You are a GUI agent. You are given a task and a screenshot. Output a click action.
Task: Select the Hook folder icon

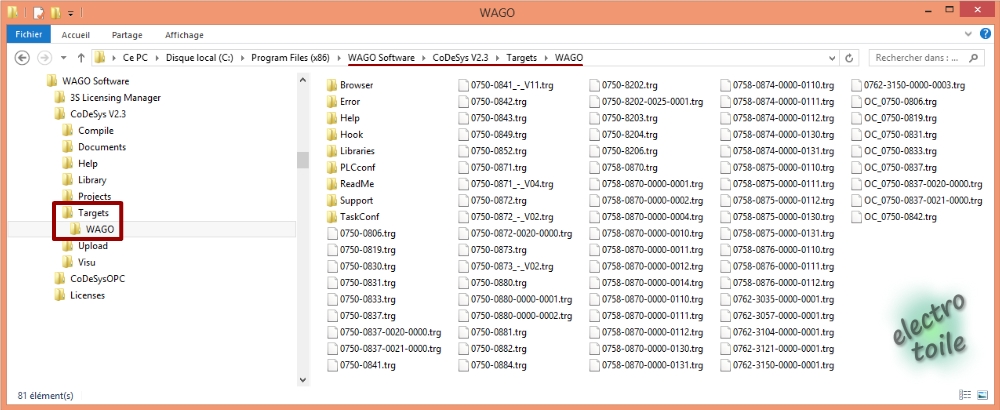[332, 135]
